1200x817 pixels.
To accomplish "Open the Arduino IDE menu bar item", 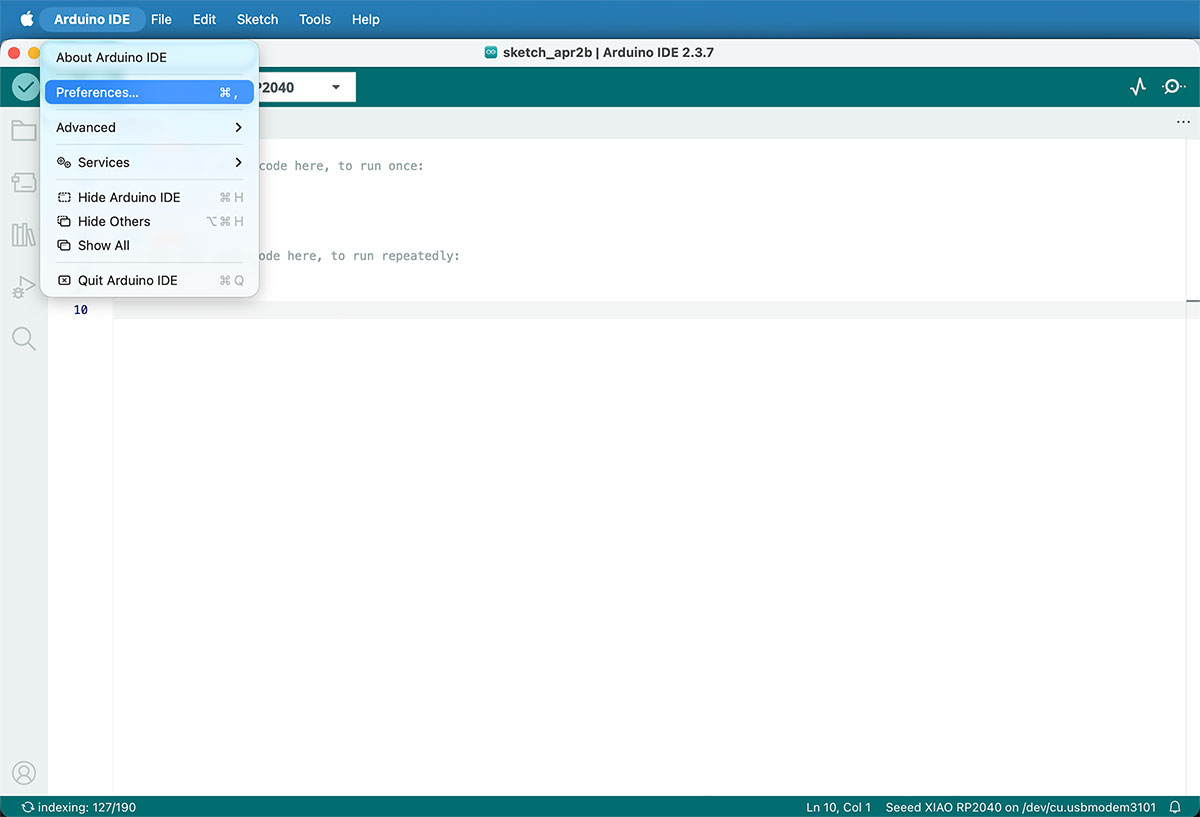I will click(x=92, y=19).
